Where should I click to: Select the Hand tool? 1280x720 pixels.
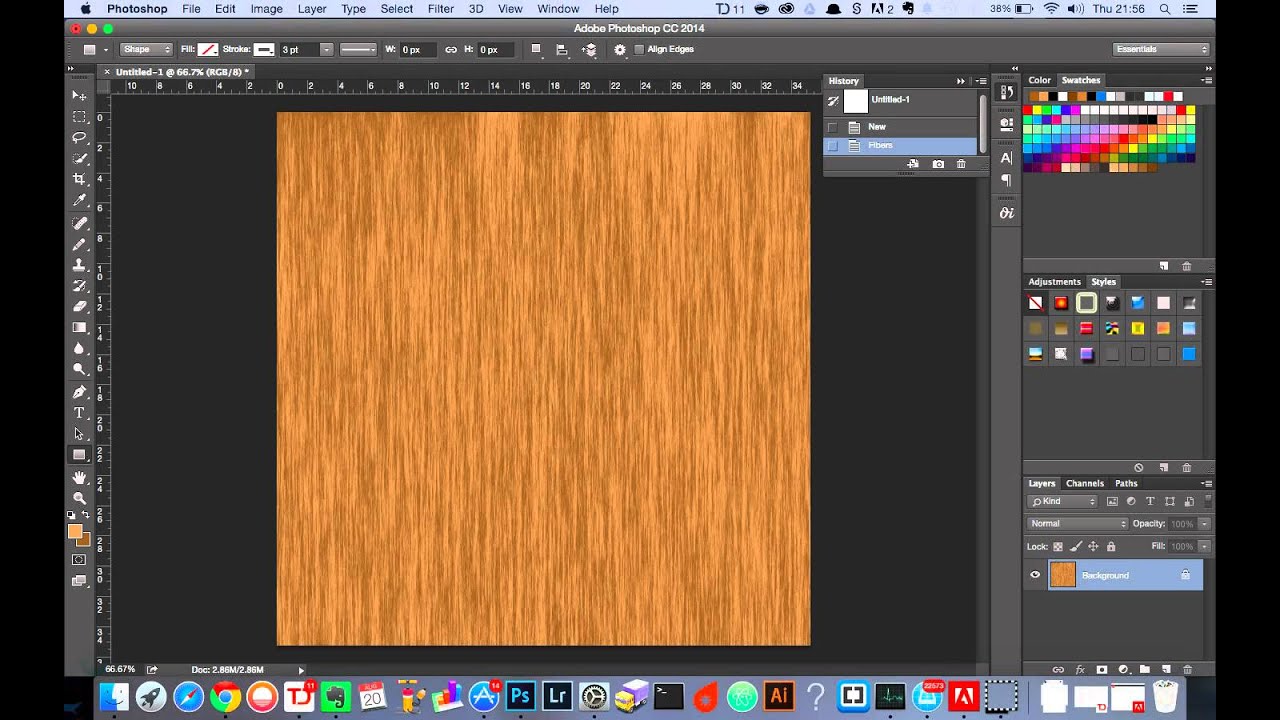click(x=79, y=477)
